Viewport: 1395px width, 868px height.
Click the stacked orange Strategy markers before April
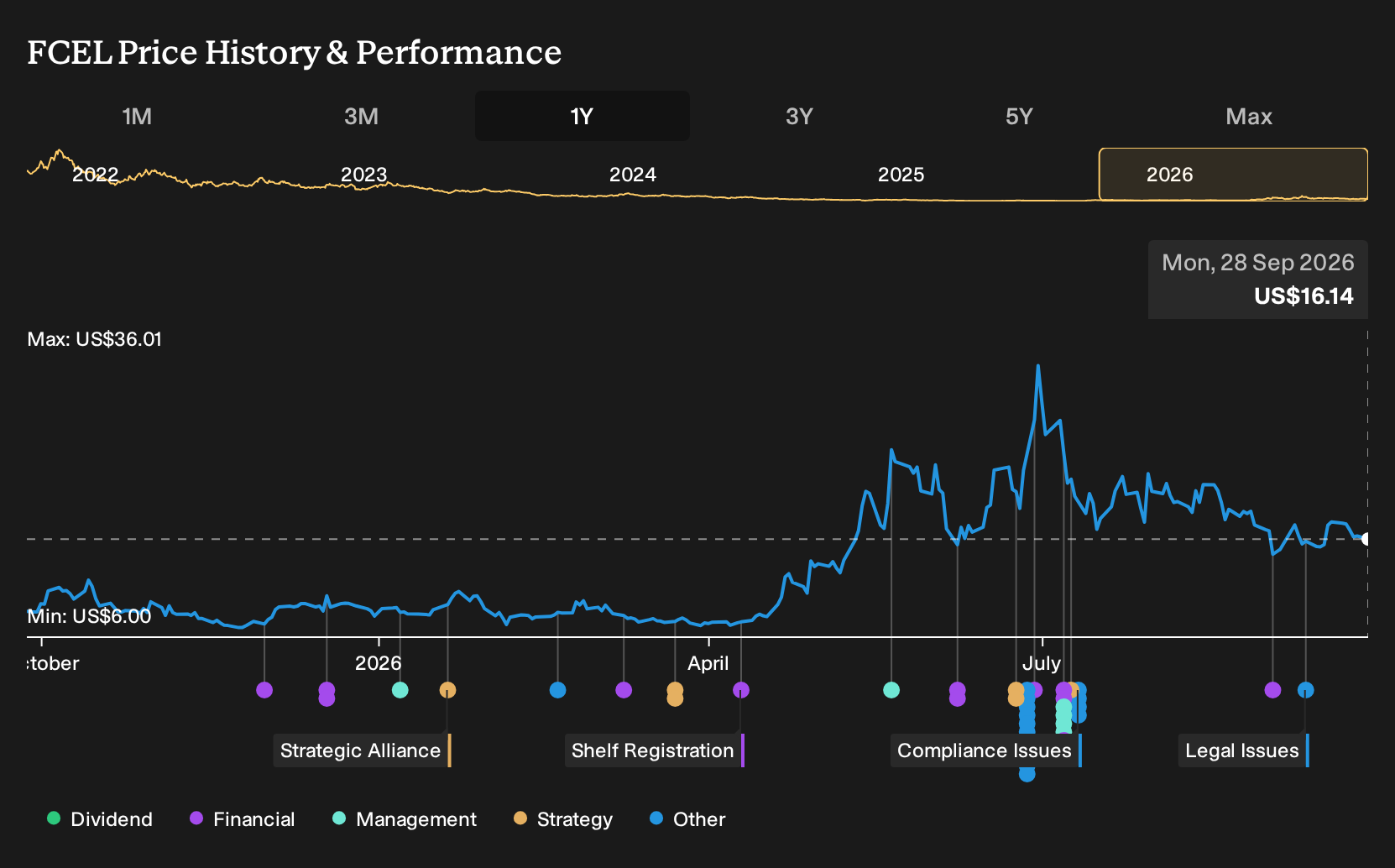675,694
